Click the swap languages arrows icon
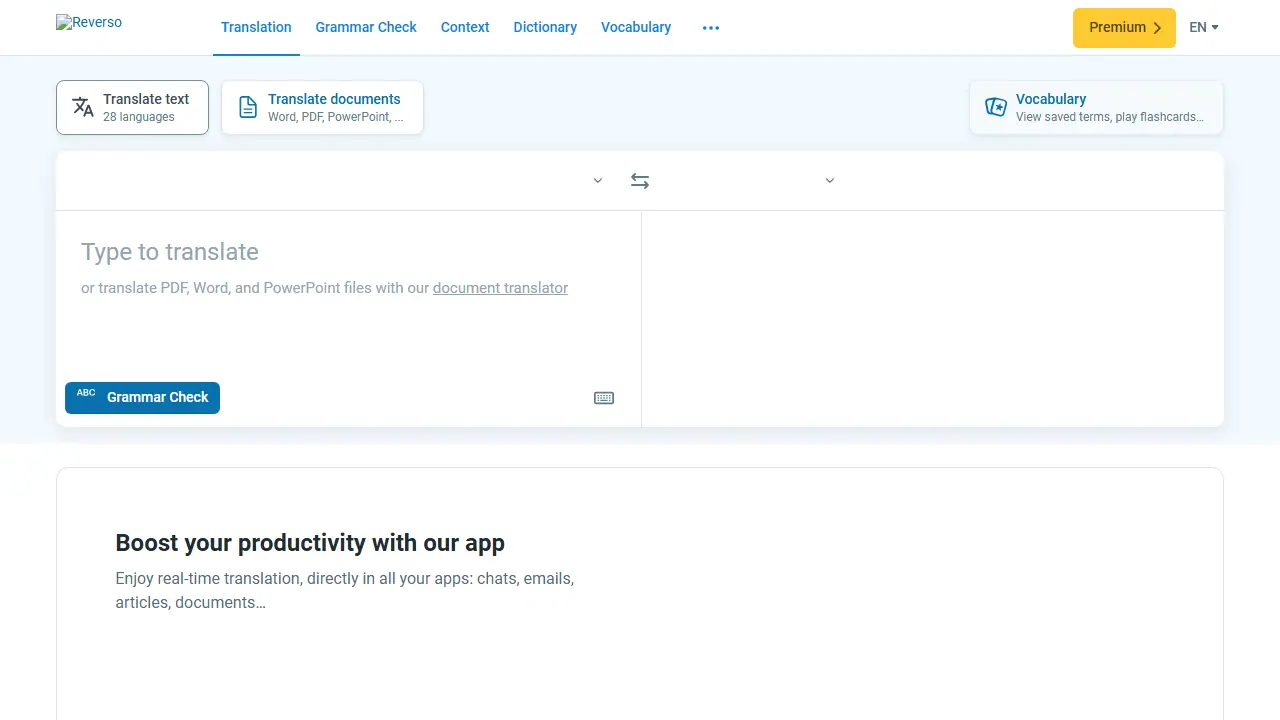 coord(640,181)
